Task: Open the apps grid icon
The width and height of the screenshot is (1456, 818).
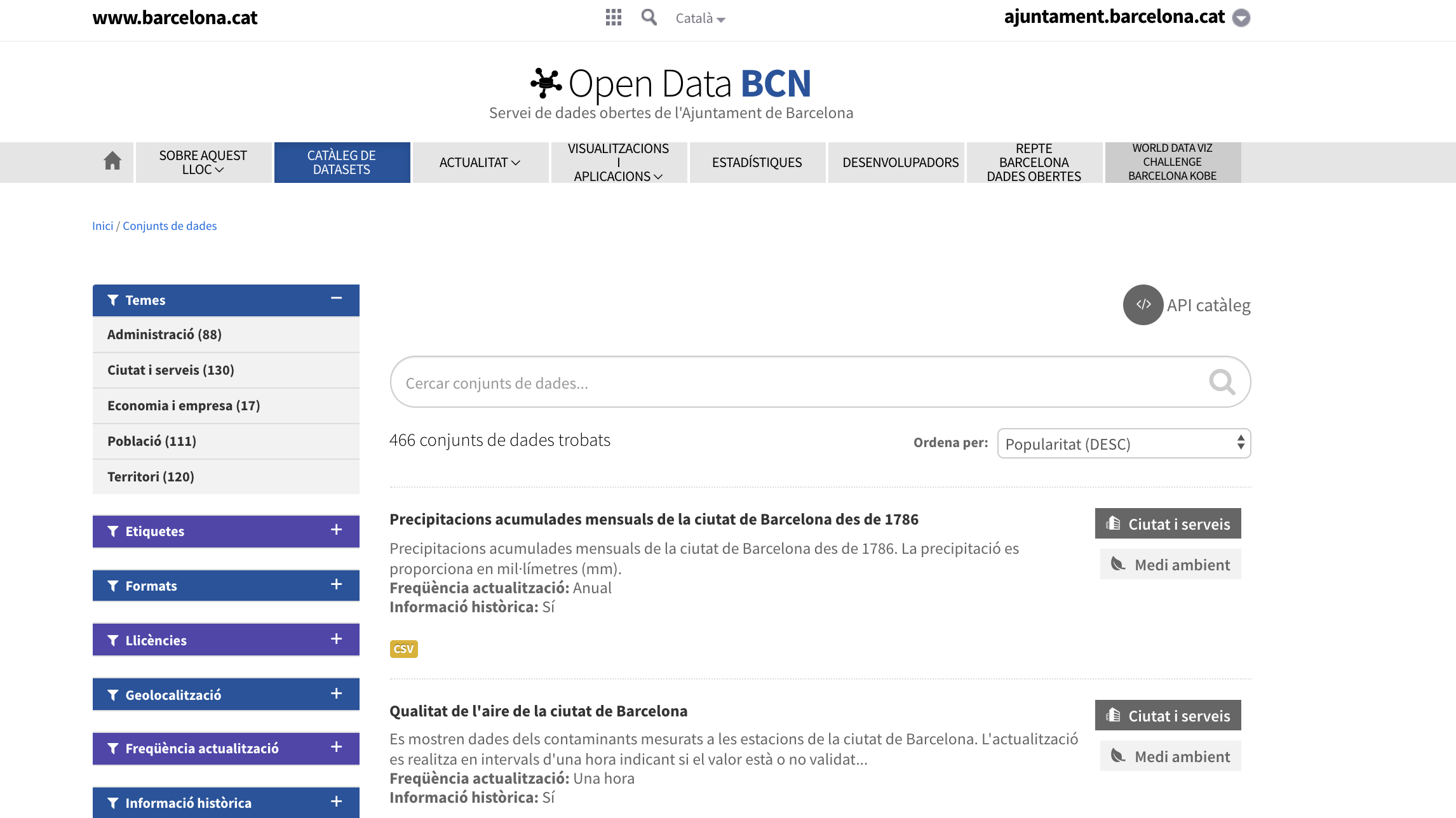Action: tap(613, 17)
